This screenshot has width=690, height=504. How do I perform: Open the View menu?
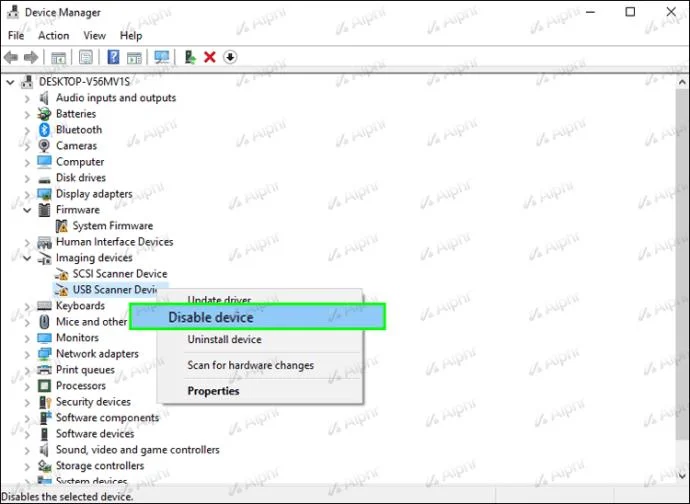click(x=95, y=36)
